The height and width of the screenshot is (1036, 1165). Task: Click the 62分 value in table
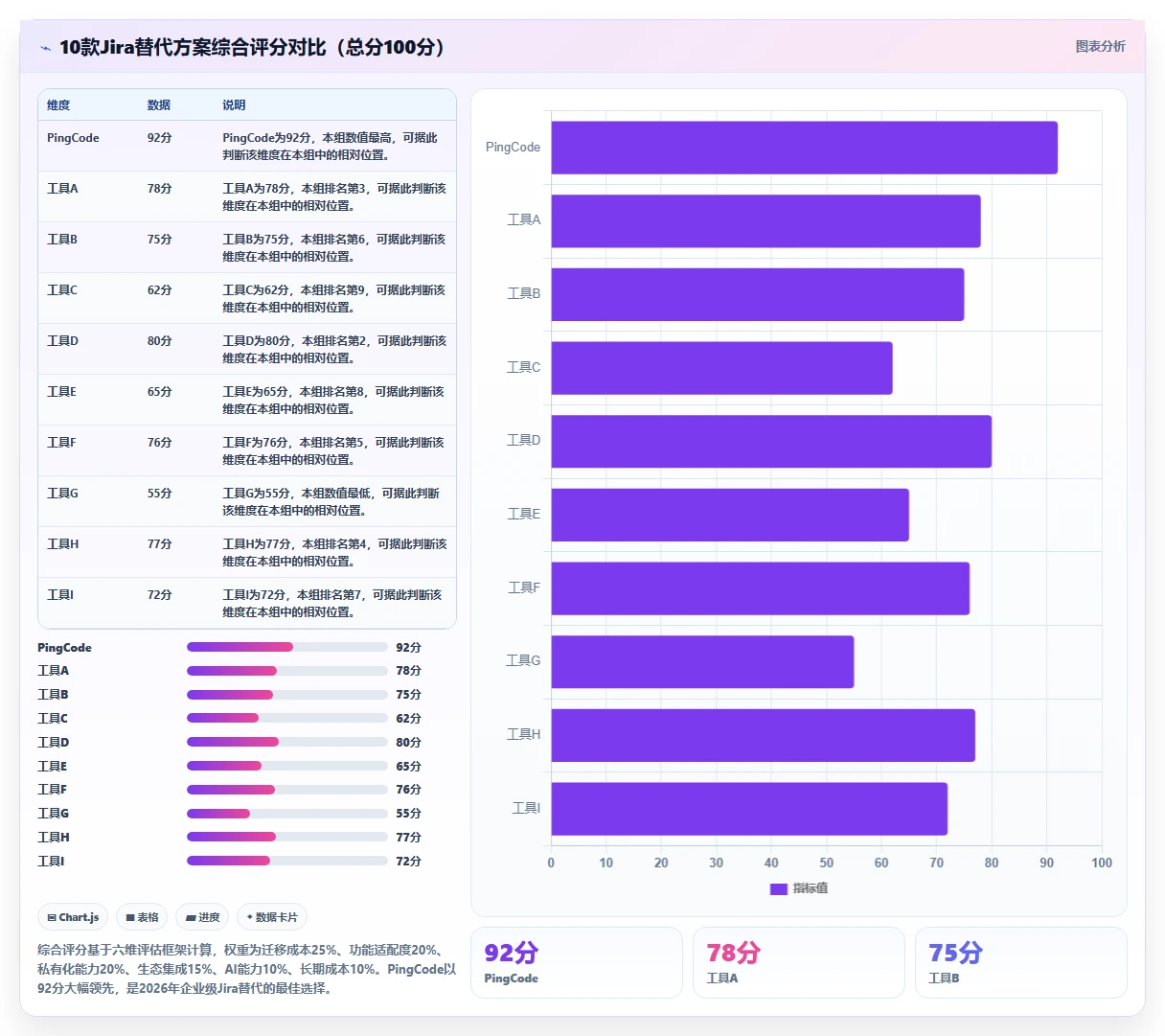[159, 290]
